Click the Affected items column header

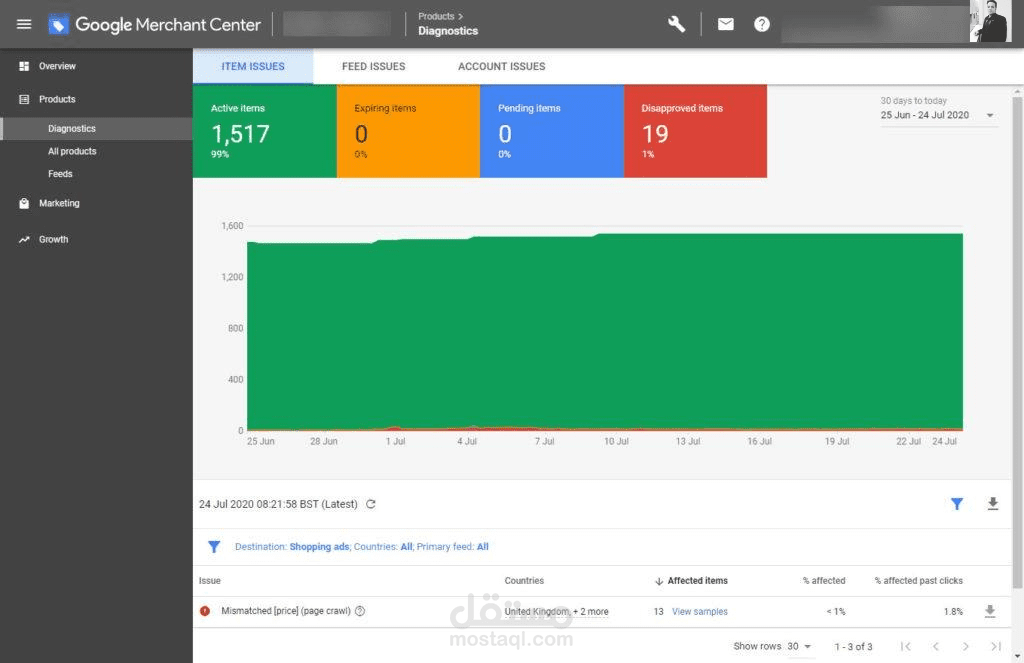pos(697,581)
